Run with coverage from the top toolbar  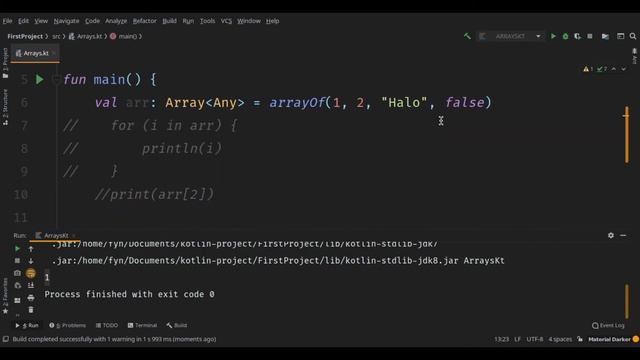[577, 36]
